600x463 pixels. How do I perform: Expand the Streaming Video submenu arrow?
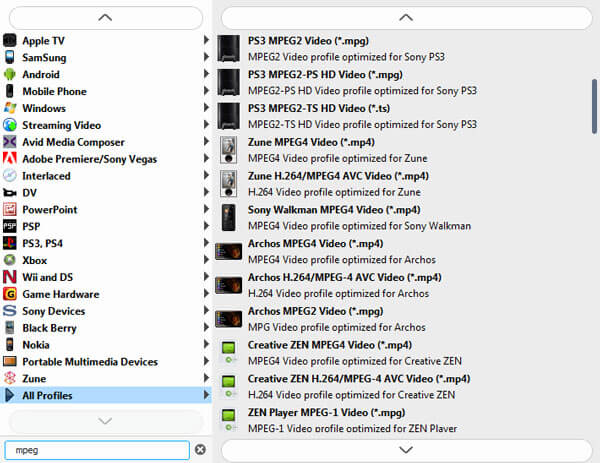click(206, 124)
